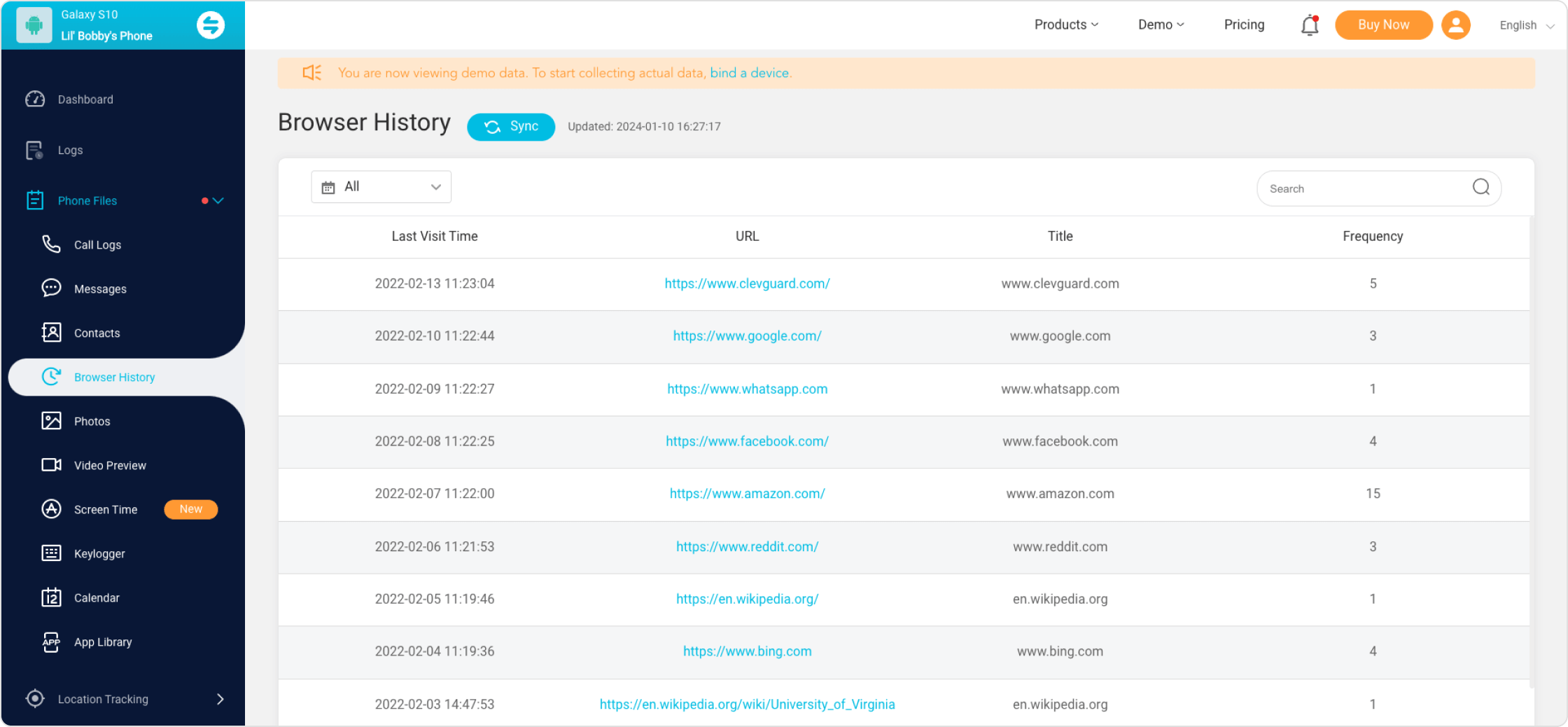Screen dimensions: 1568x727
Task: Open notifications bell icon
Action: [x=1310, y=25]
